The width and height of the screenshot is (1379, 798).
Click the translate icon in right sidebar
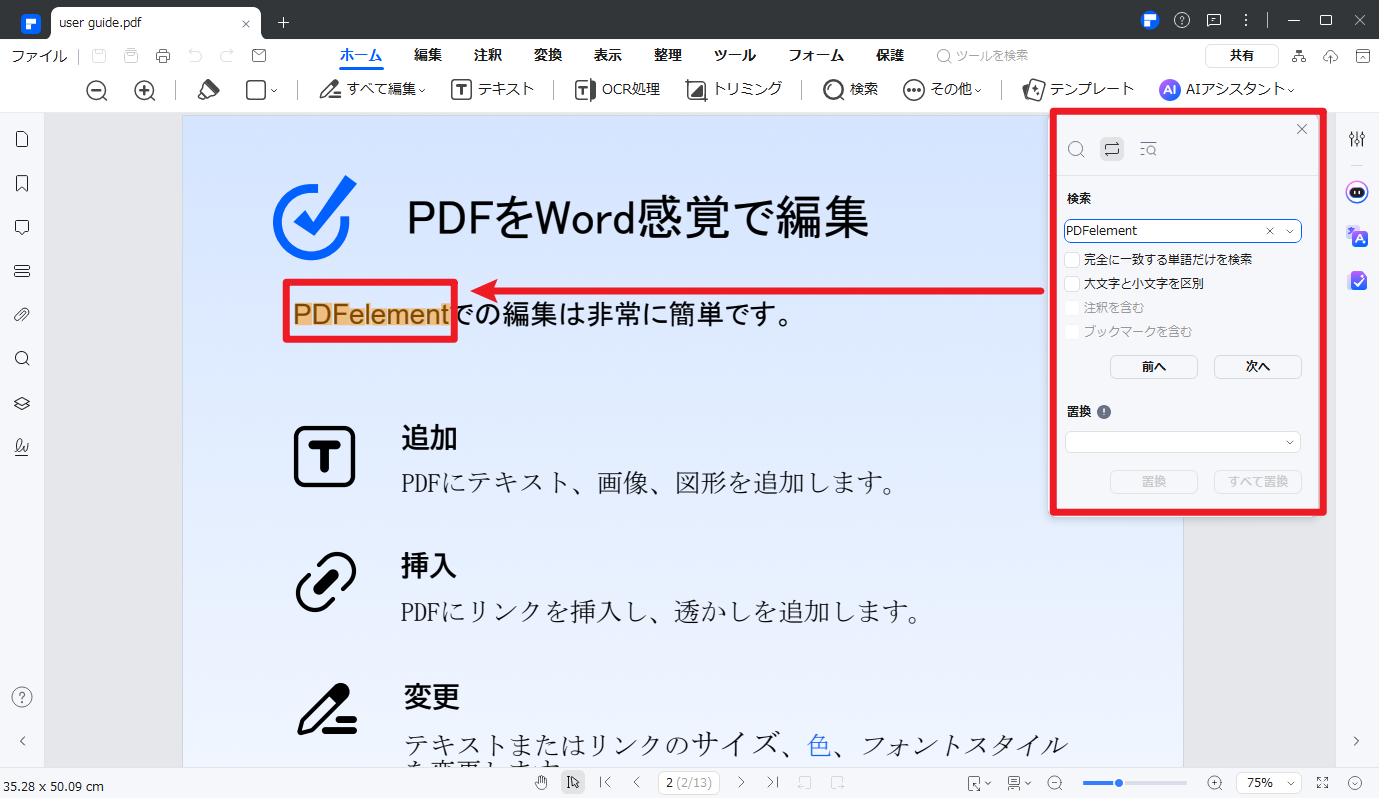[1357, 236]
